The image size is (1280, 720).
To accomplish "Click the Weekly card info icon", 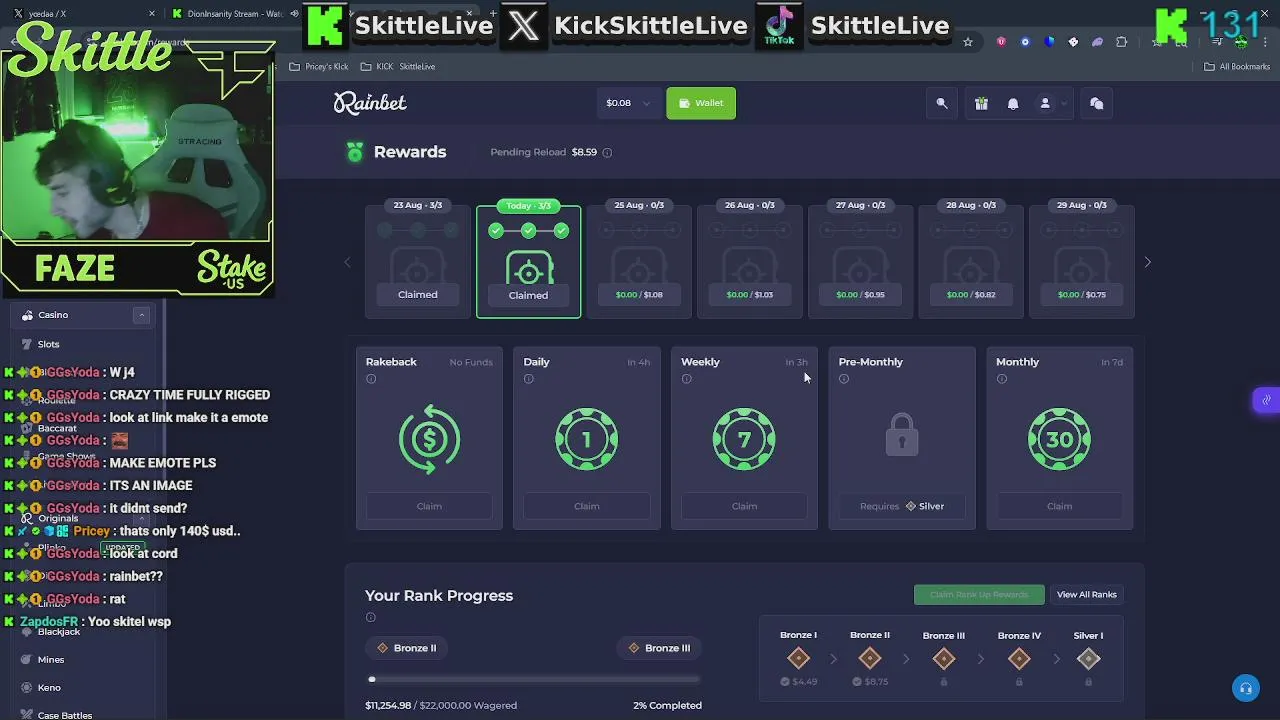I will click(x=686, y=379).
